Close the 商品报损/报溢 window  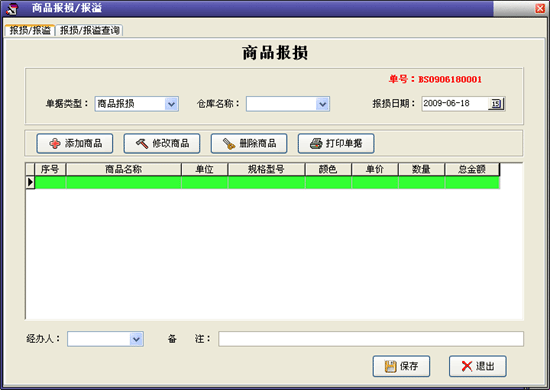pyautogui.click(x=540, y=8)
